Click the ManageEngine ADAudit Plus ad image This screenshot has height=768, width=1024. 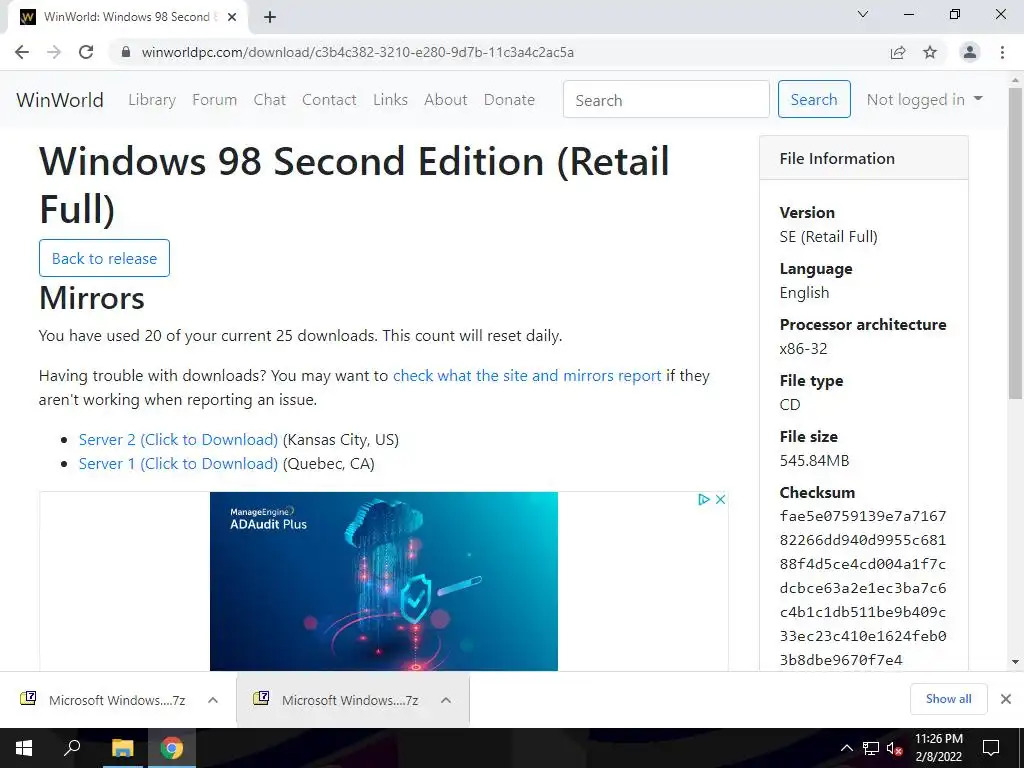click(x=384, y=581)
